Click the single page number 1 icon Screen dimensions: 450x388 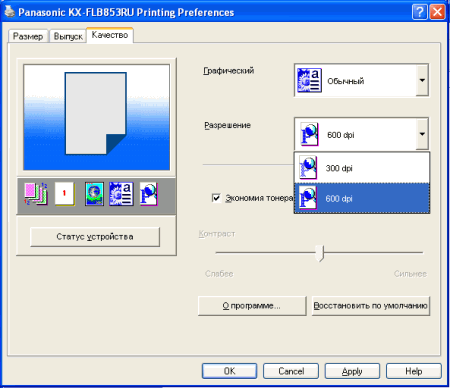[x=65, y=194]
